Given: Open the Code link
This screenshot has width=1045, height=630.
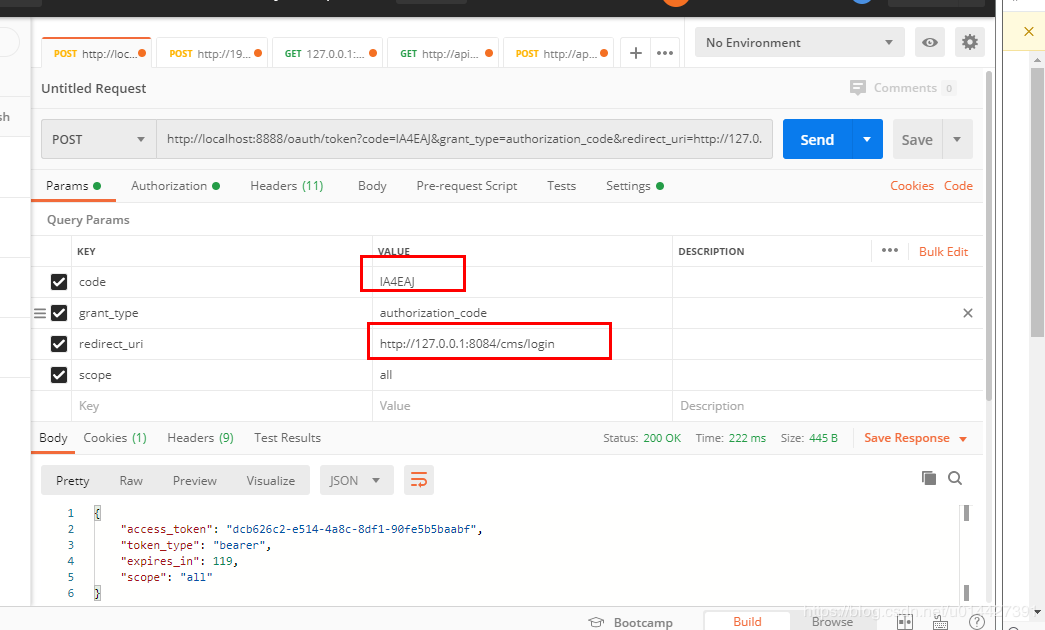Looking at the screenshot, I should tap(958, 186).
